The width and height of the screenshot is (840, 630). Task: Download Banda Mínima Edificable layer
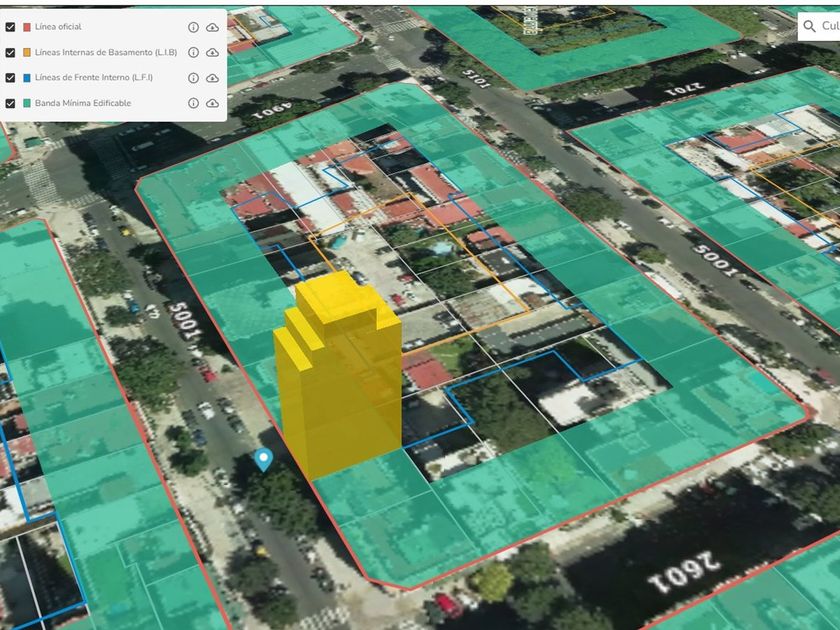point(213,103)
